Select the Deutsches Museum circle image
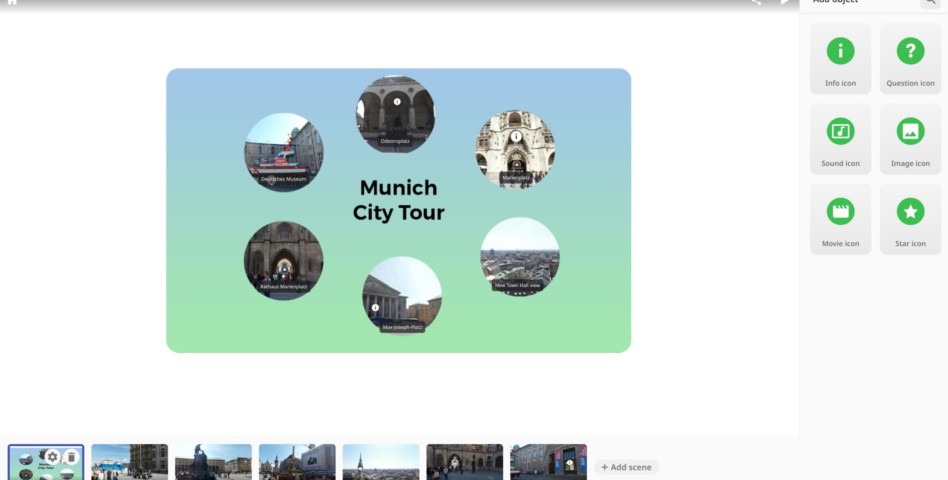Screen dimensions: 948x480 [x=284, y=152]
